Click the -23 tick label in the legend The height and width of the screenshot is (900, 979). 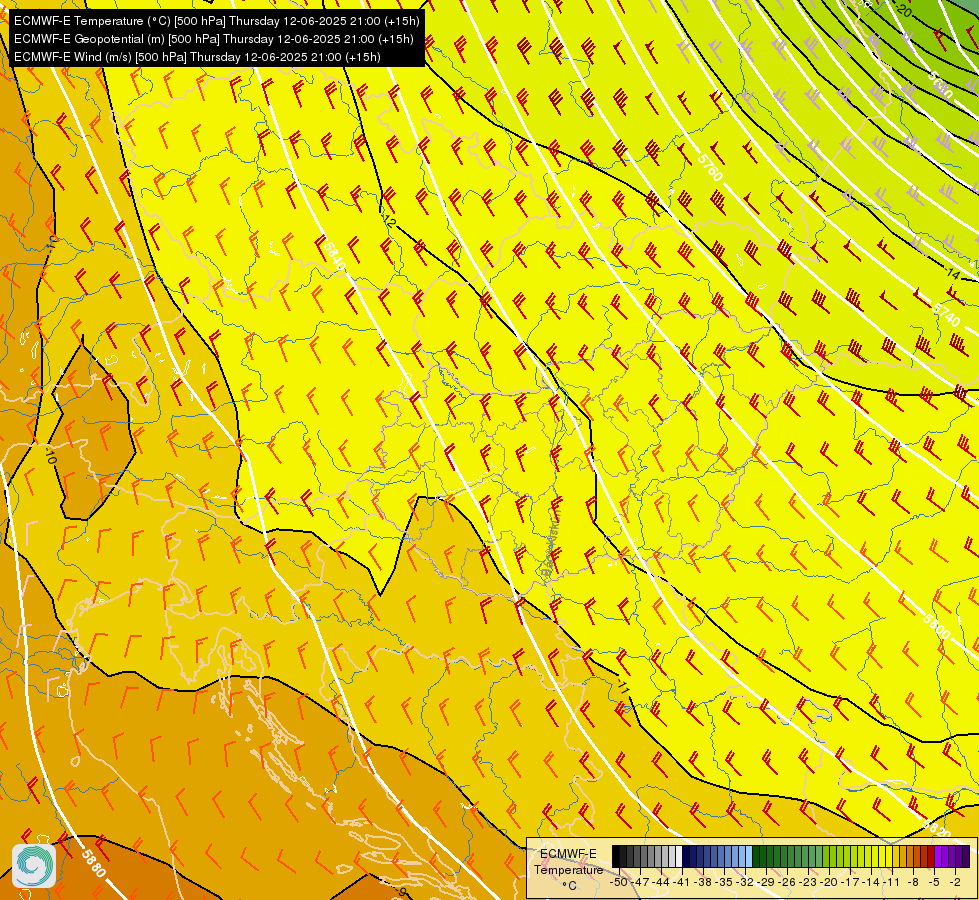point(808,882)
